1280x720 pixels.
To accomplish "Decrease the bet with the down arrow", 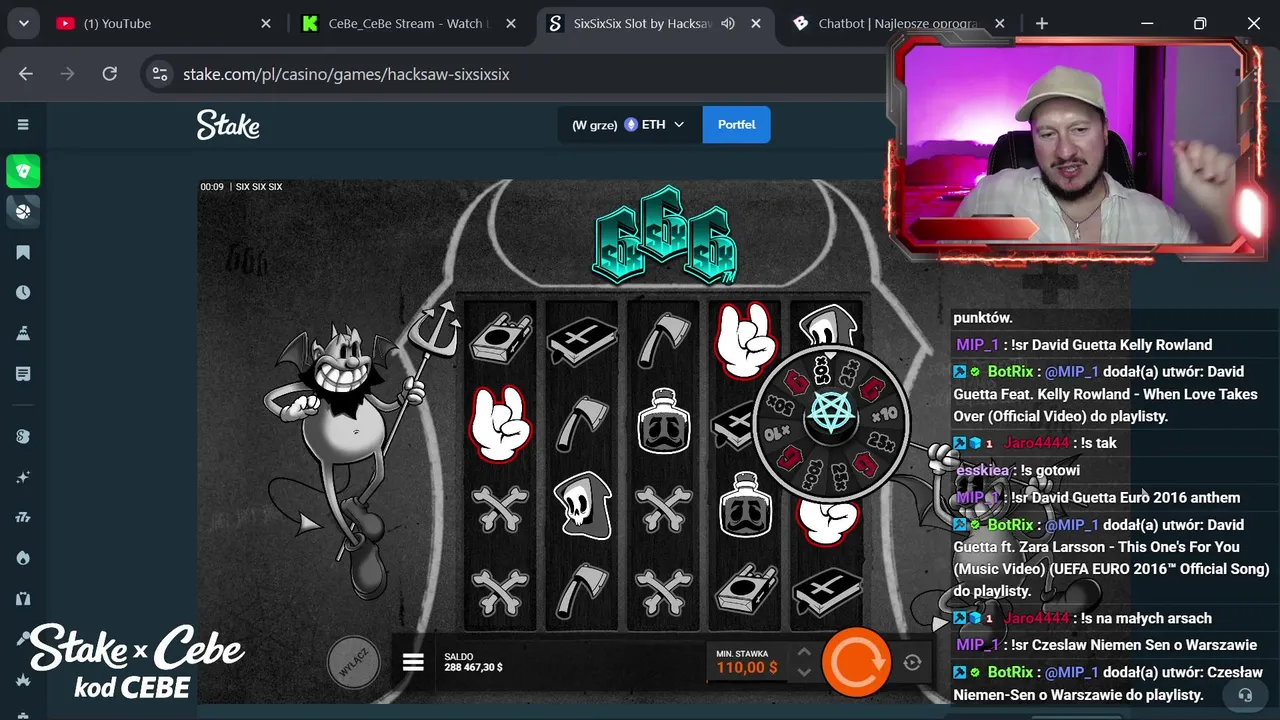I will click(804, 672).
